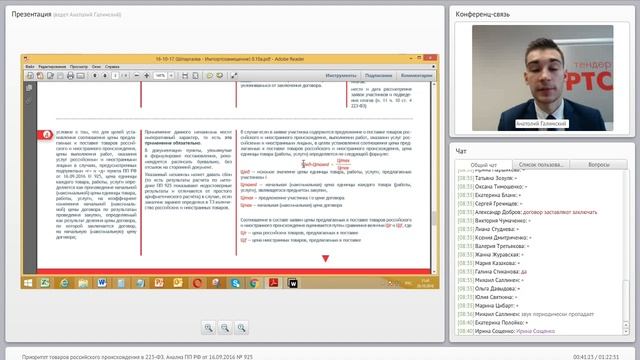Image resolution: width=640 pixels, height=360 pixels.
Task: Click the third magnifier button below presentation
Action: click(242, 328)
